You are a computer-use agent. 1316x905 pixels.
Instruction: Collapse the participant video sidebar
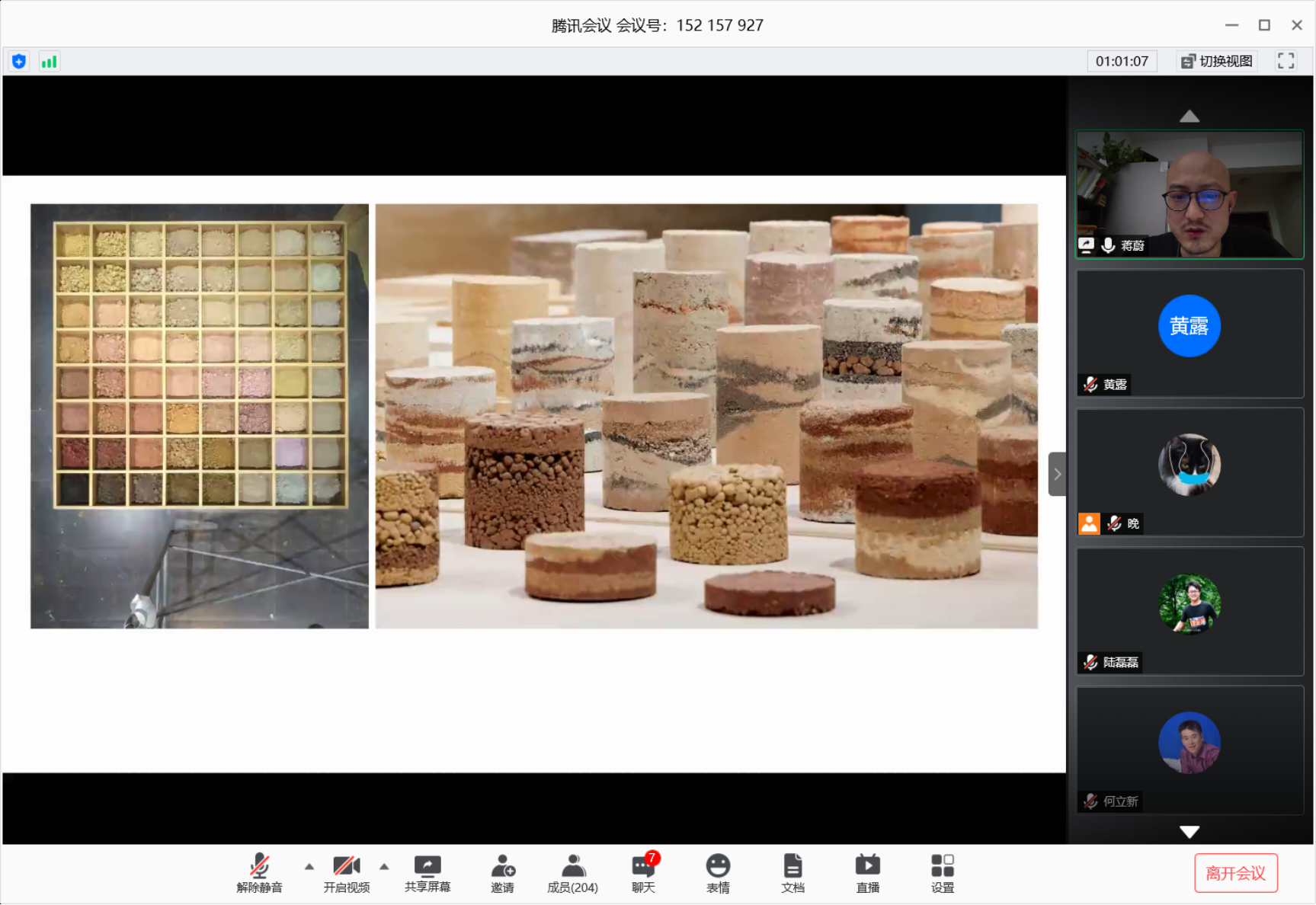pyautogui.click(x=1057, y=474)
